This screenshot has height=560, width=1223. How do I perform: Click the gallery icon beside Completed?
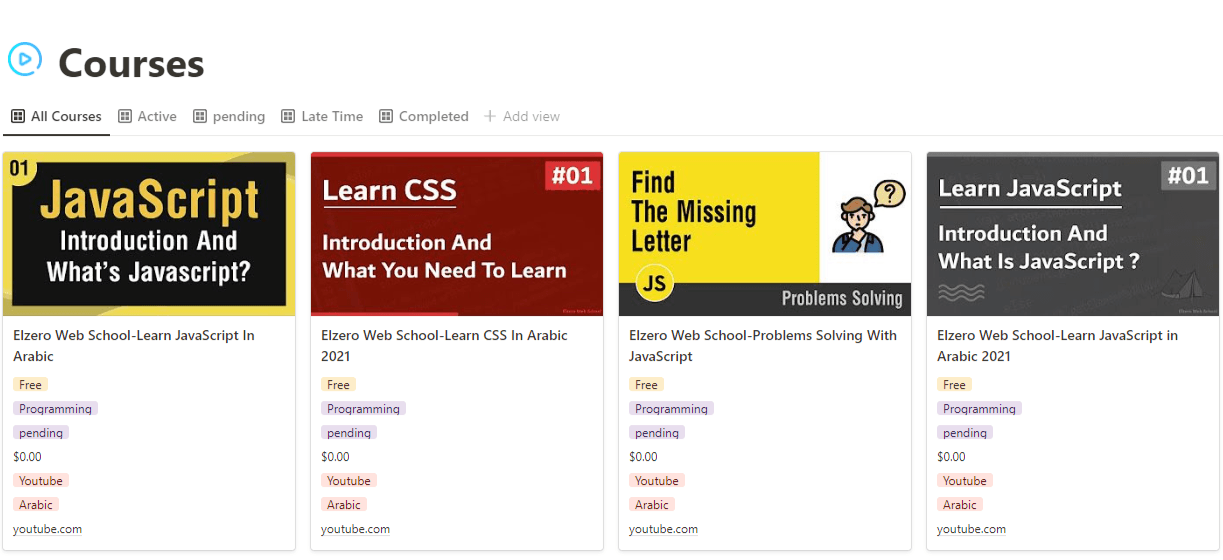386,116
